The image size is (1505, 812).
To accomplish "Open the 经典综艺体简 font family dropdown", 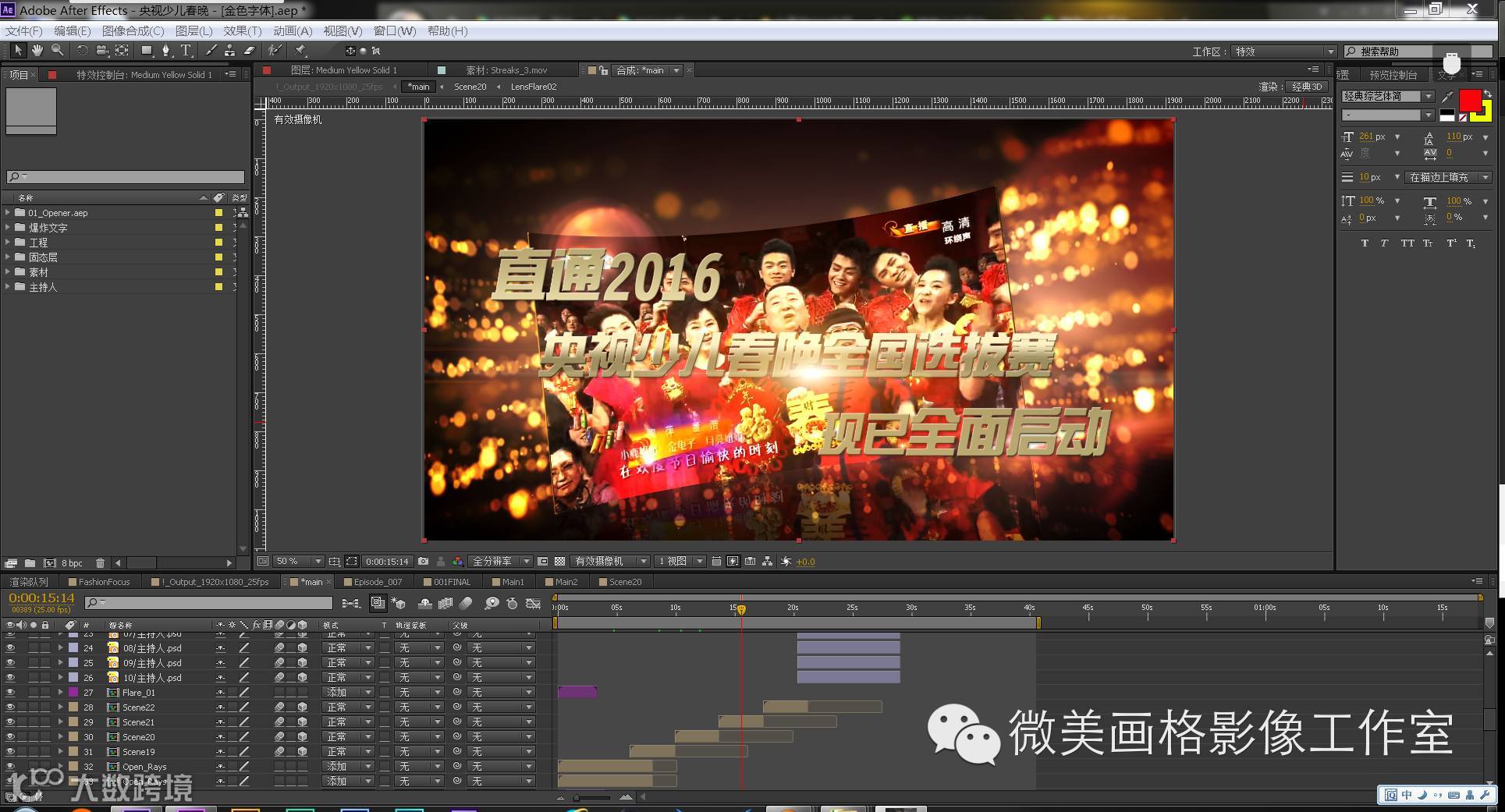I will pos(1388,96).
